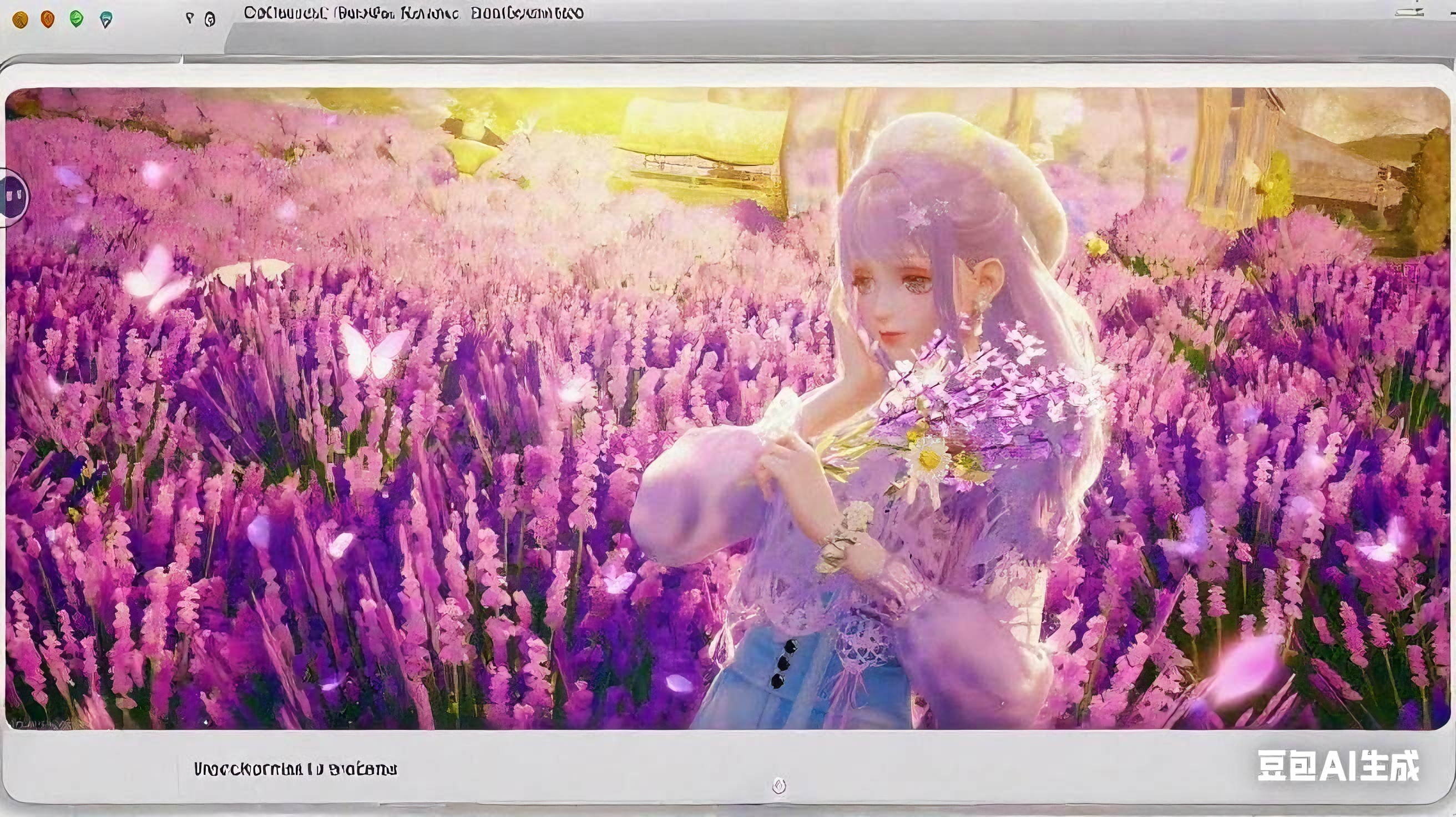Click the teal pin-shaped window control button

point(105,21)
